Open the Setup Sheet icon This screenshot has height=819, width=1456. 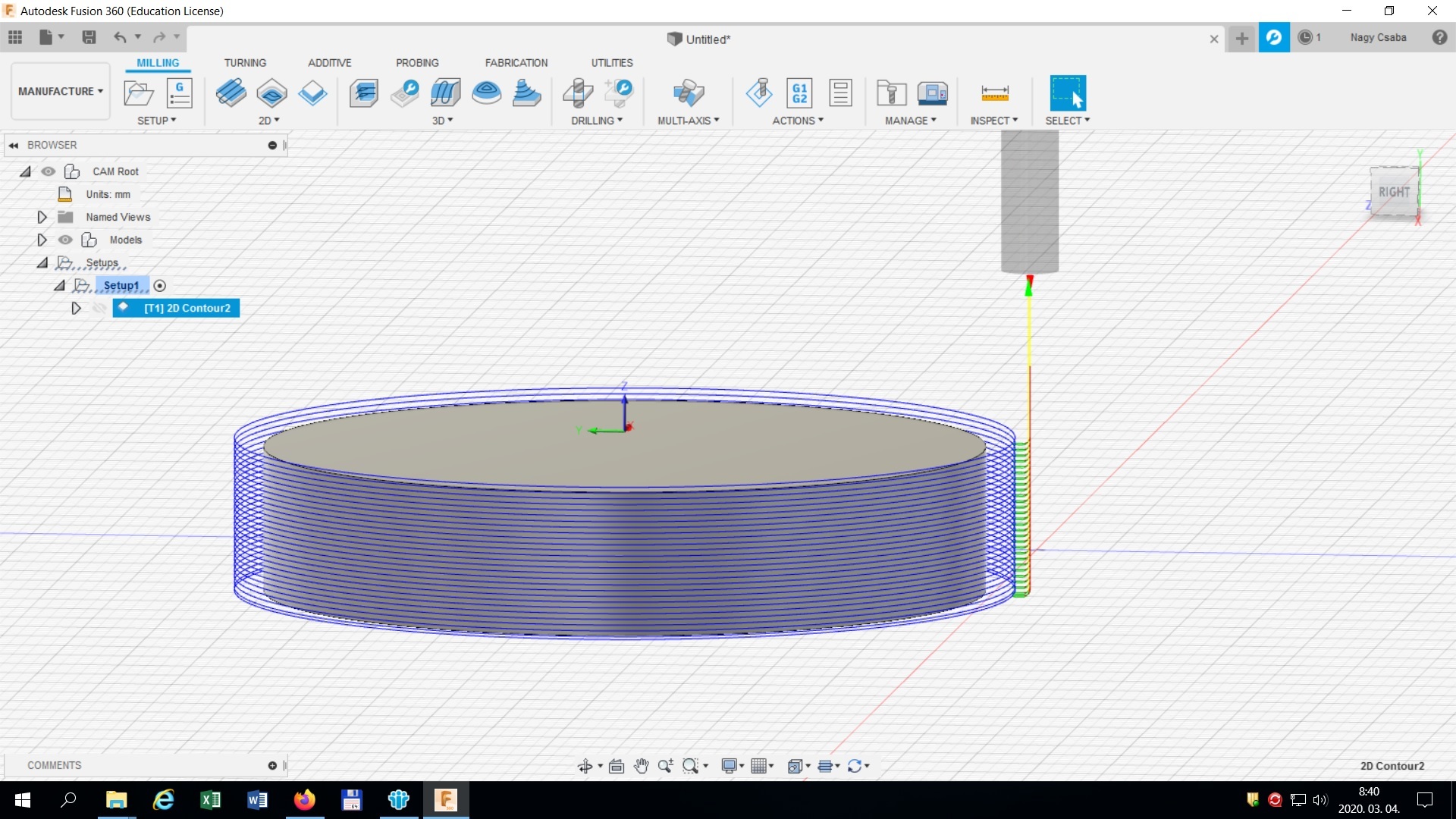[x=840, y=93]
